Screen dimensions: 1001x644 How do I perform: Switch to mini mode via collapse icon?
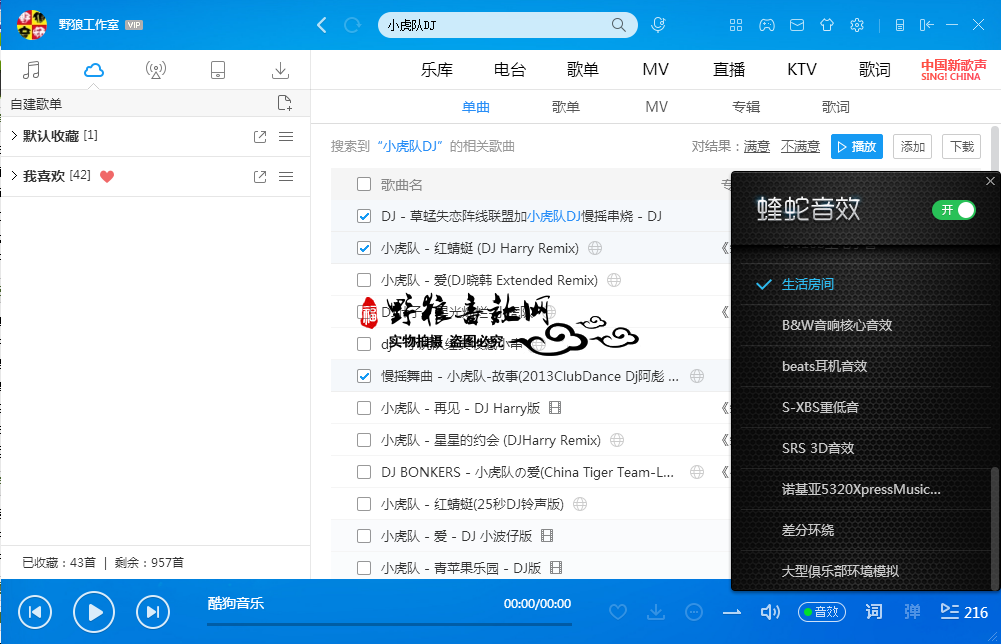(926, 25)
